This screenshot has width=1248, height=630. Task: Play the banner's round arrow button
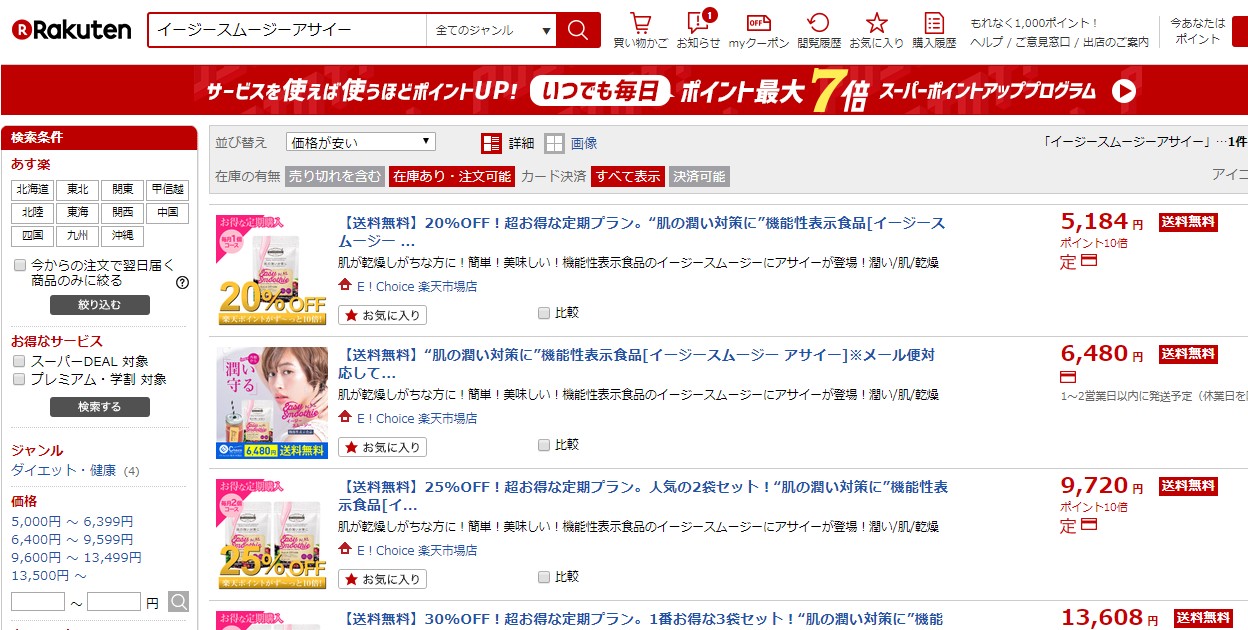(x=1124, y=91)
